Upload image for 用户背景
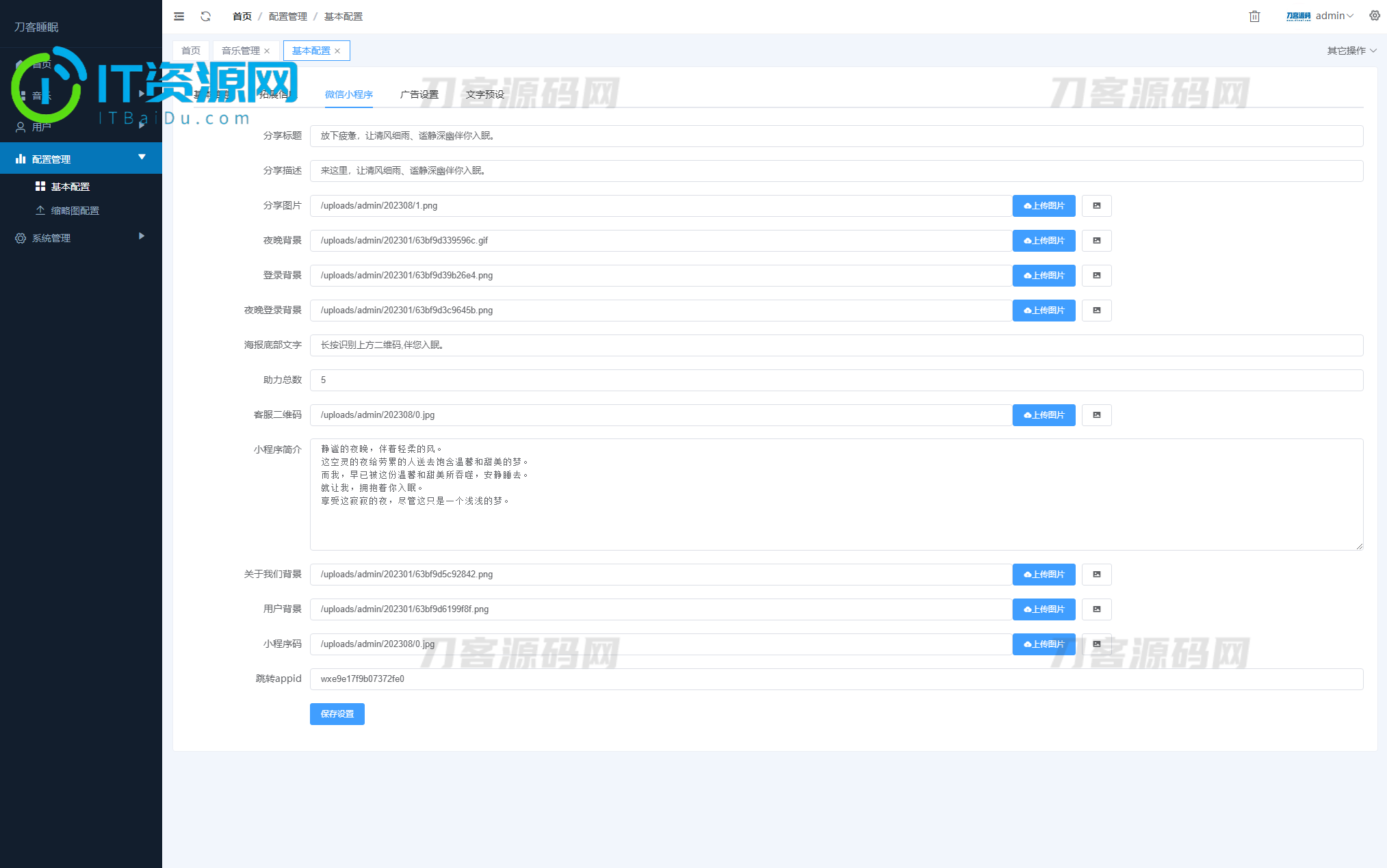 pyautogui.click(x=1044, y=609)
